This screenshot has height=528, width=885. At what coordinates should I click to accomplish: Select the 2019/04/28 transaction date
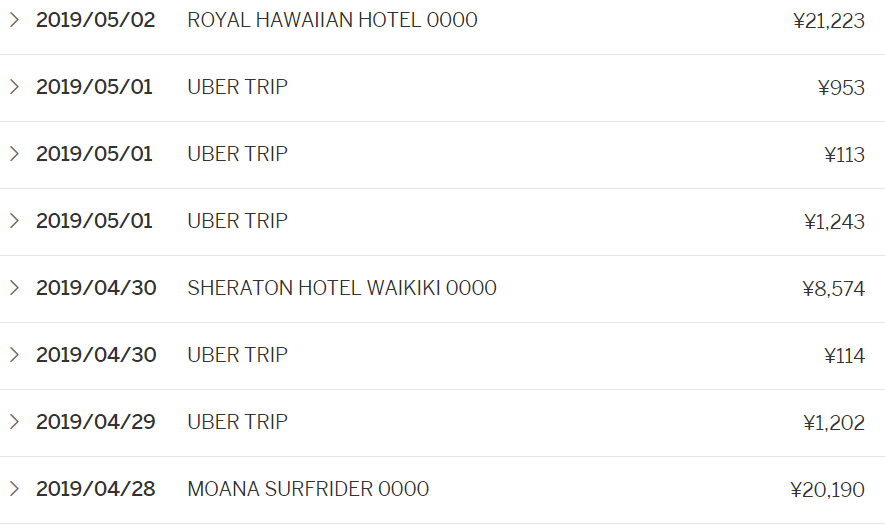(96, 489)
